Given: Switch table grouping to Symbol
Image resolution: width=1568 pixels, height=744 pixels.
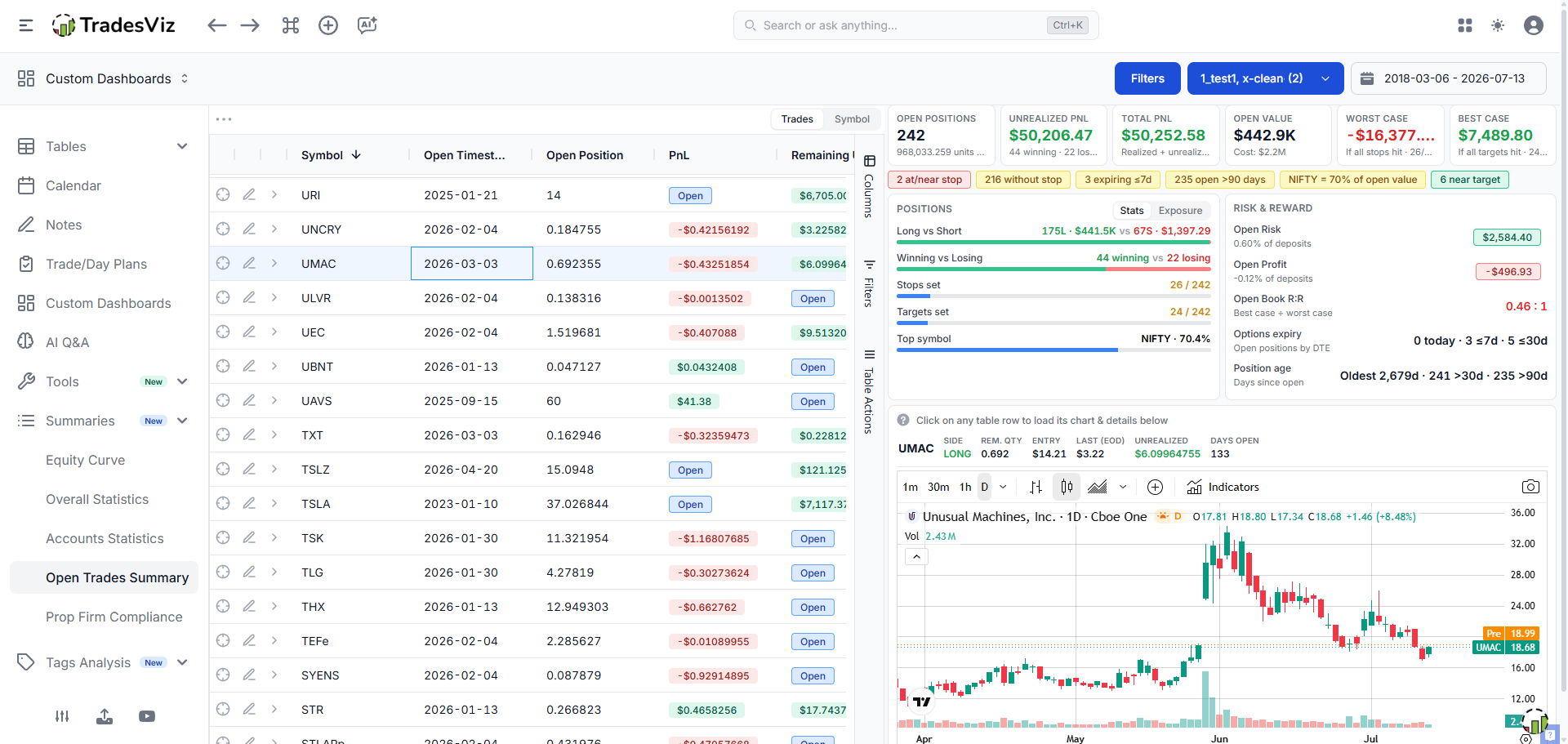Looking at the screenshot, I should [x=852, y=119].
